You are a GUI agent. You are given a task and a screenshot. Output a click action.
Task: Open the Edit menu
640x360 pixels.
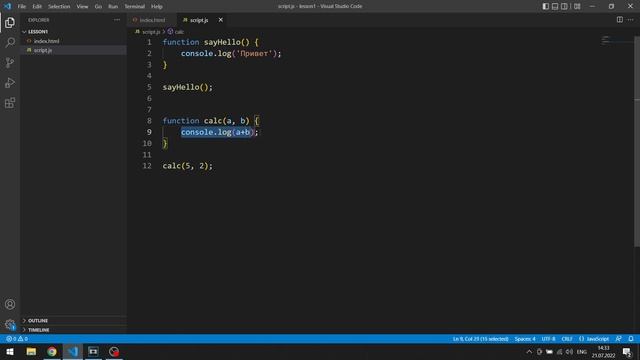(37, 6)
